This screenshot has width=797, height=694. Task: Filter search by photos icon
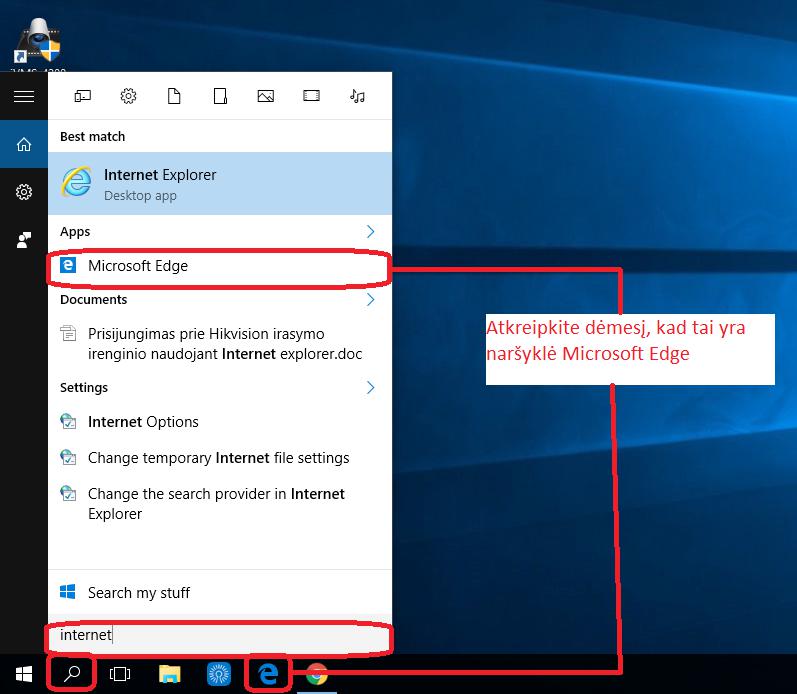pyautogui.click(x=266, y=96)
